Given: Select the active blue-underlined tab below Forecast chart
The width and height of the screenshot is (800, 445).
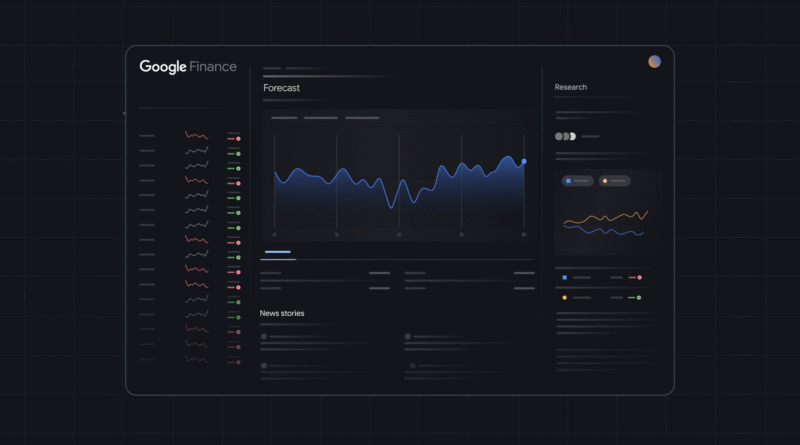Looking at the screenshot, I should pos(278,253).
